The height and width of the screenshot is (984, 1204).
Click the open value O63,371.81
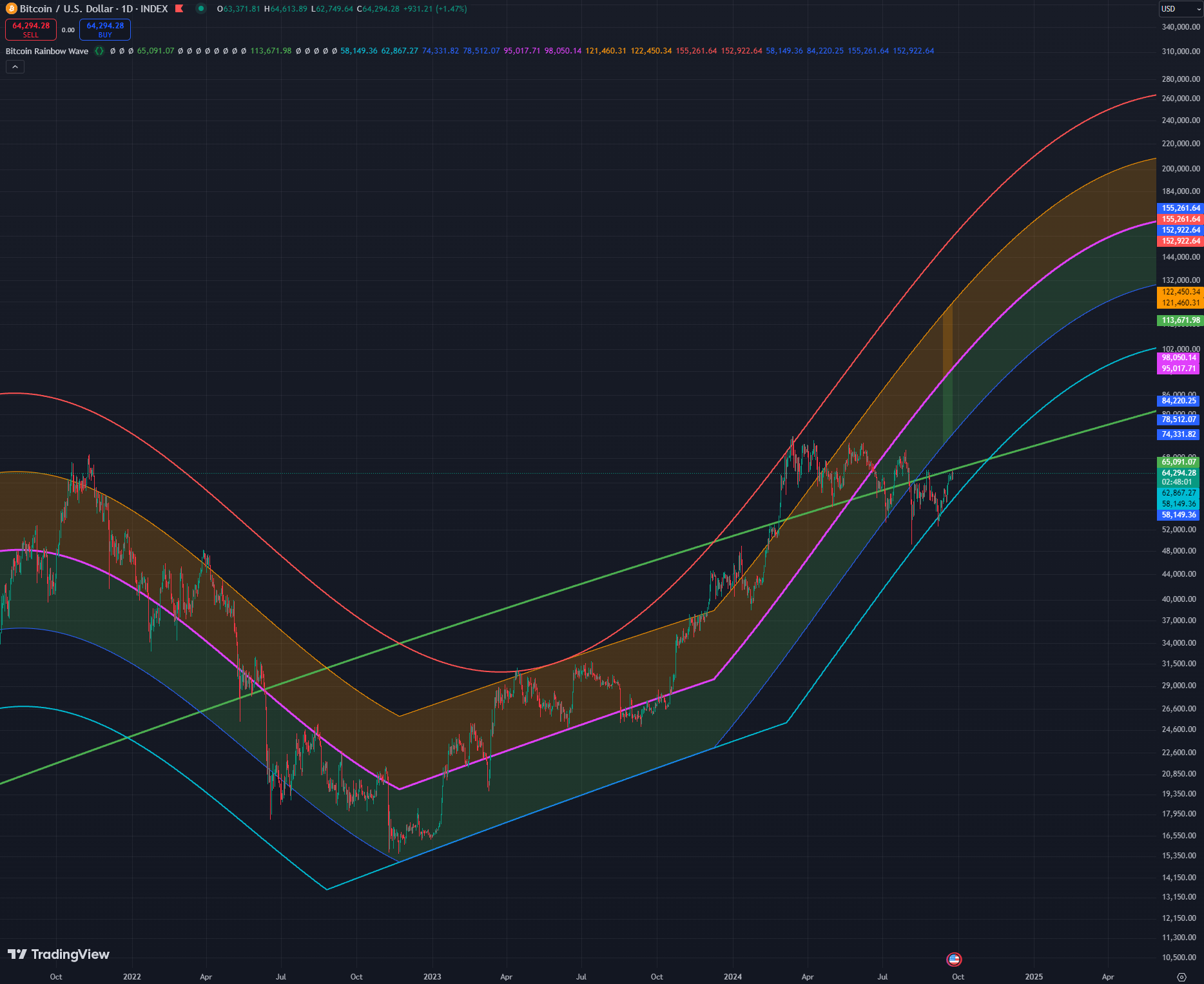[238, 9]
